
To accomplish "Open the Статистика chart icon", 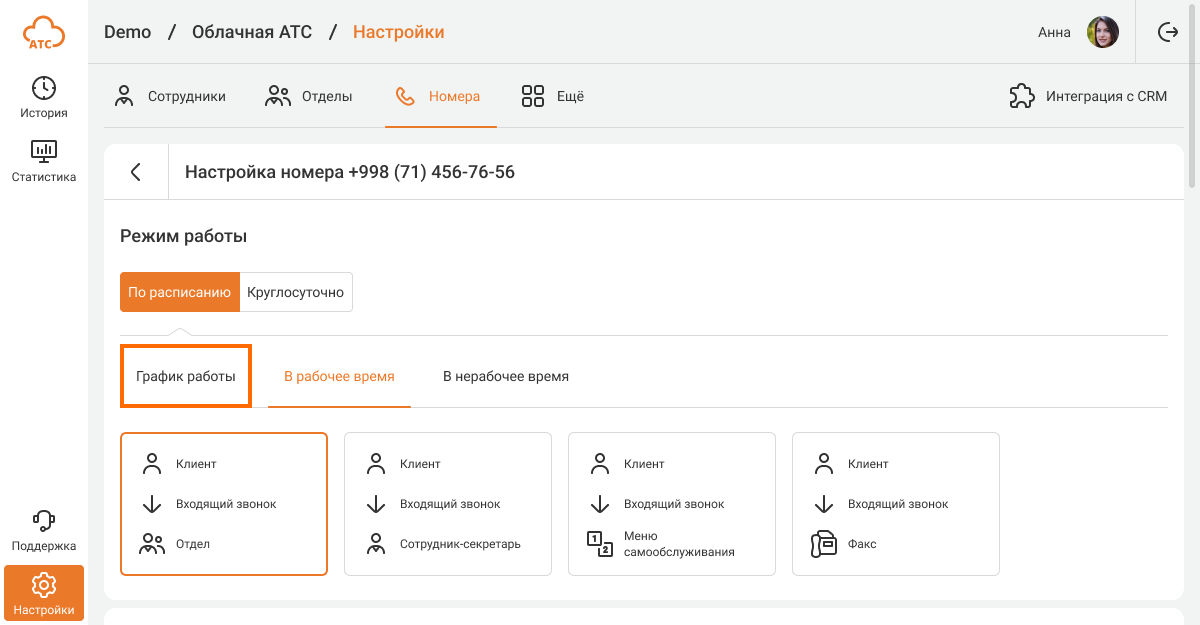I will [44, 152].
